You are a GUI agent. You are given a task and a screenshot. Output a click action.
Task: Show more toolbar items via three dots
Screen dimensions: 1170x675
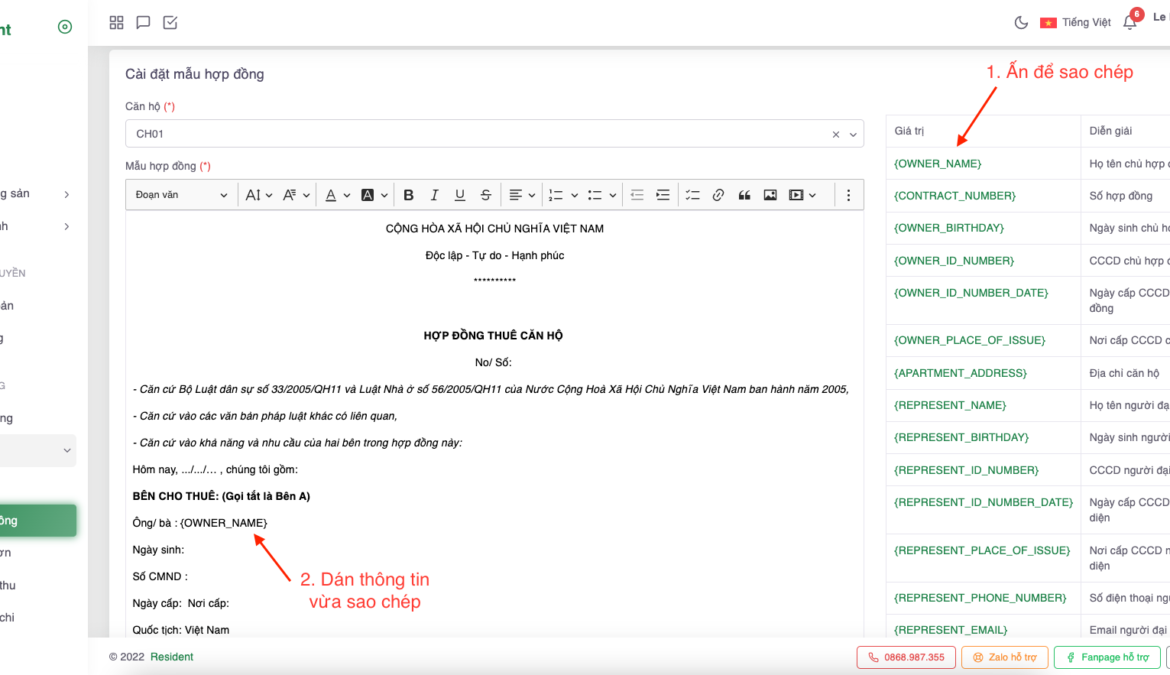[x=848, y=195]
